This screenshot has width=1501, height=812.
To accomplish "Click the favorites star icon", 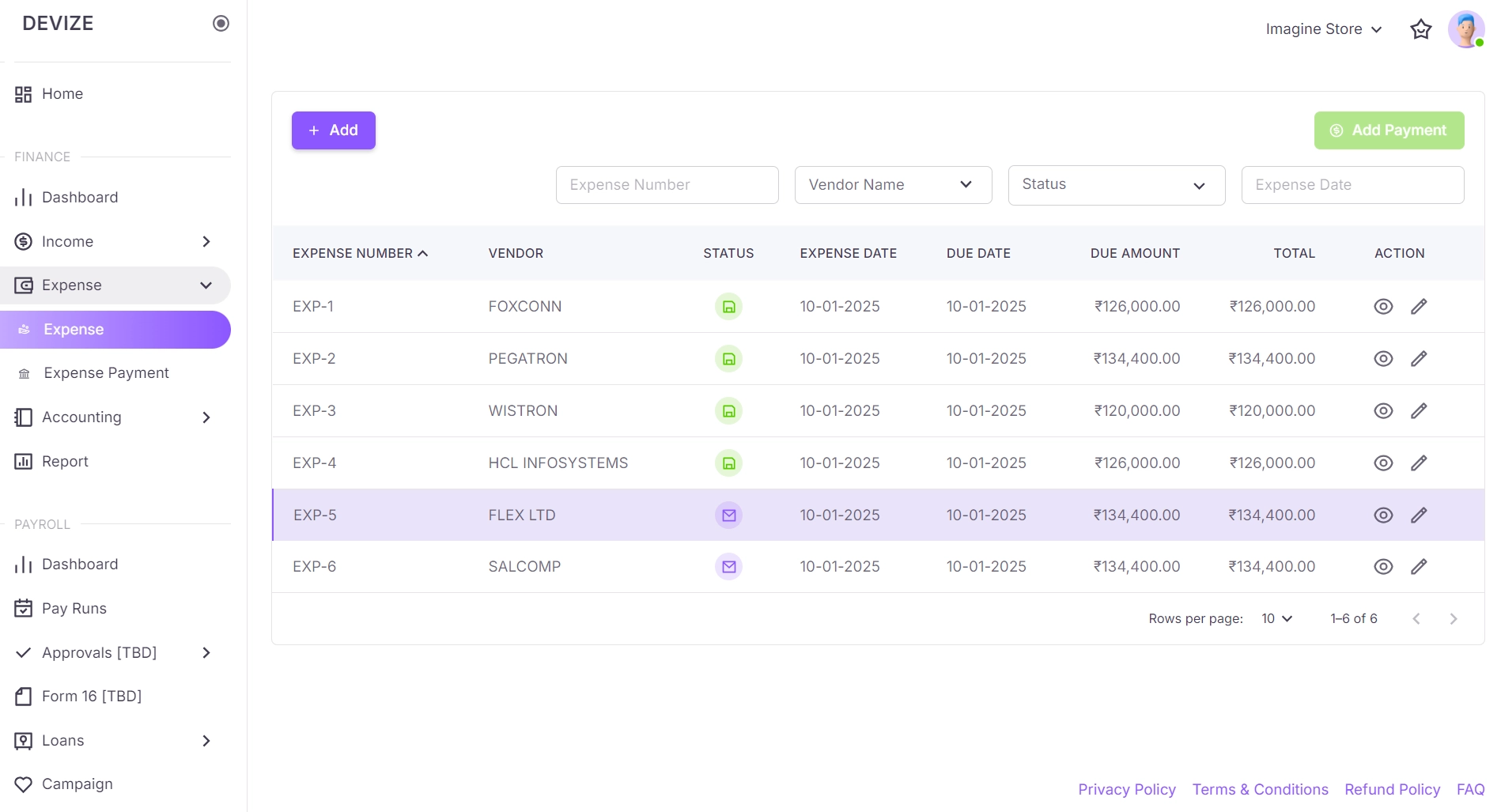I will click(1421, 29).
